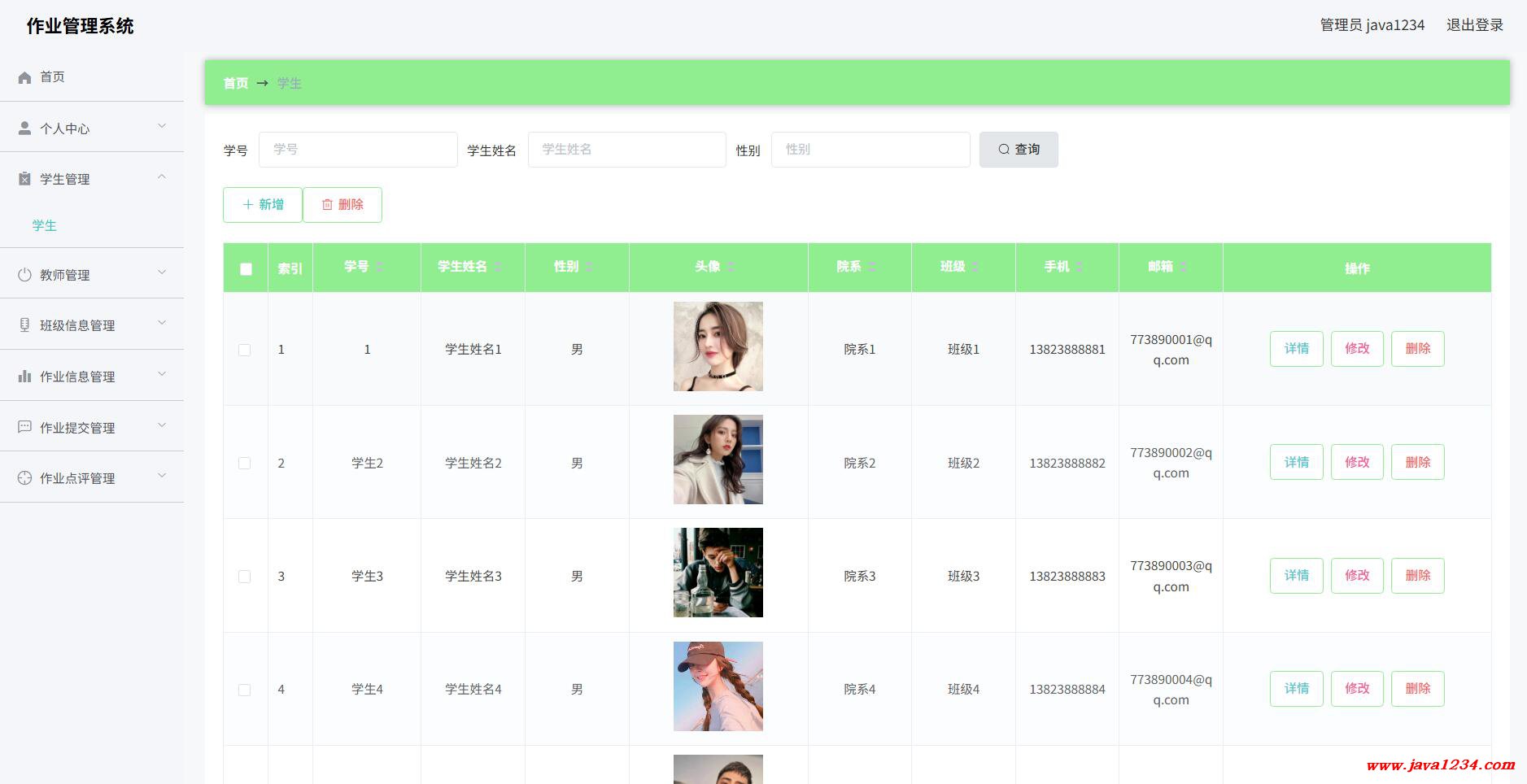
Task: Click the person icon beside 个人中心
Action: 24,128
